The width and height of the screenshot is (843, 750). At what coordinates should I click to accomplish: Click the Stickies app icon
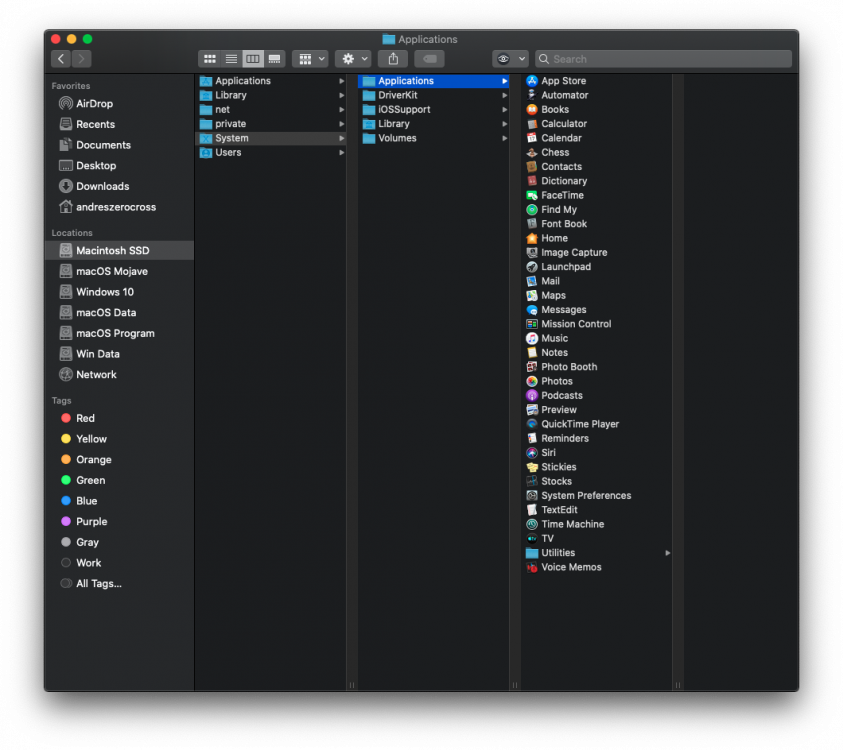532,467
